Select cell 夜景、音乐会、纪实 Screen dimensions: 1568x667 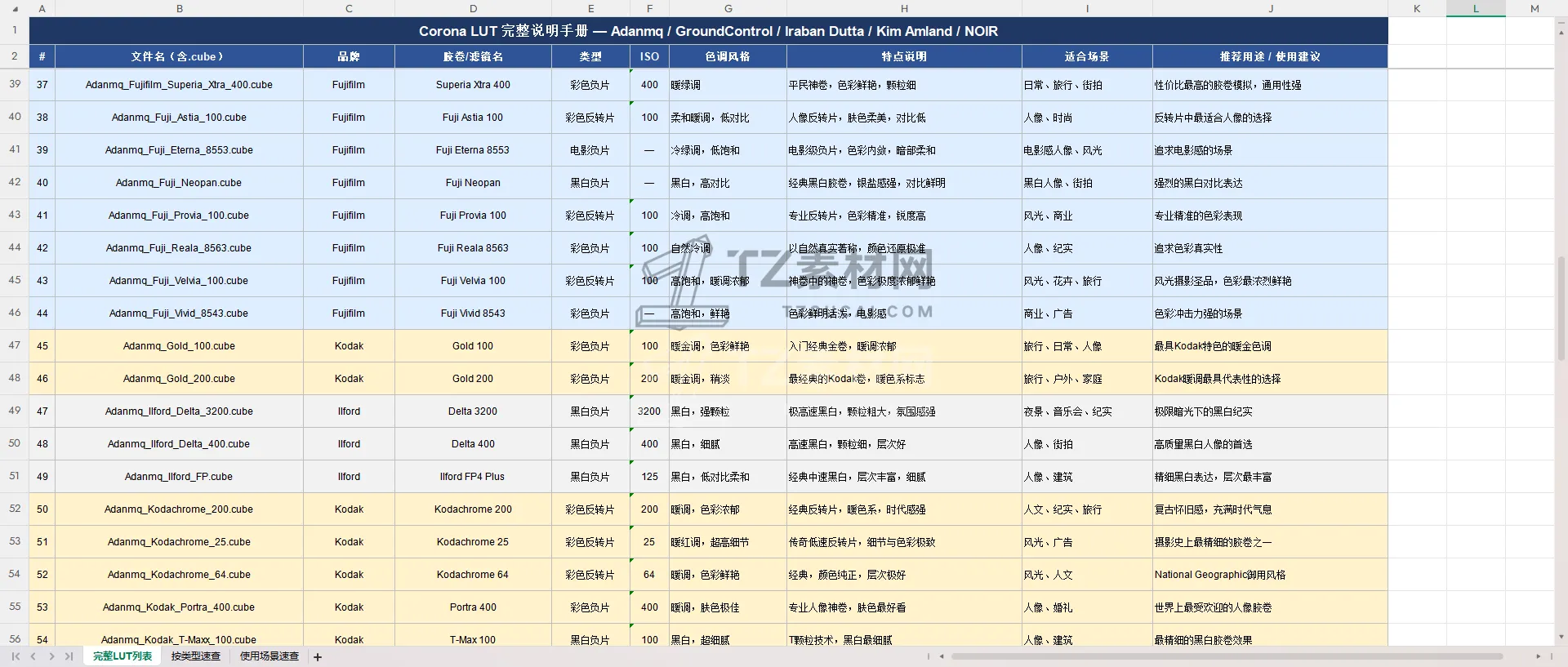coord(1087,411)
